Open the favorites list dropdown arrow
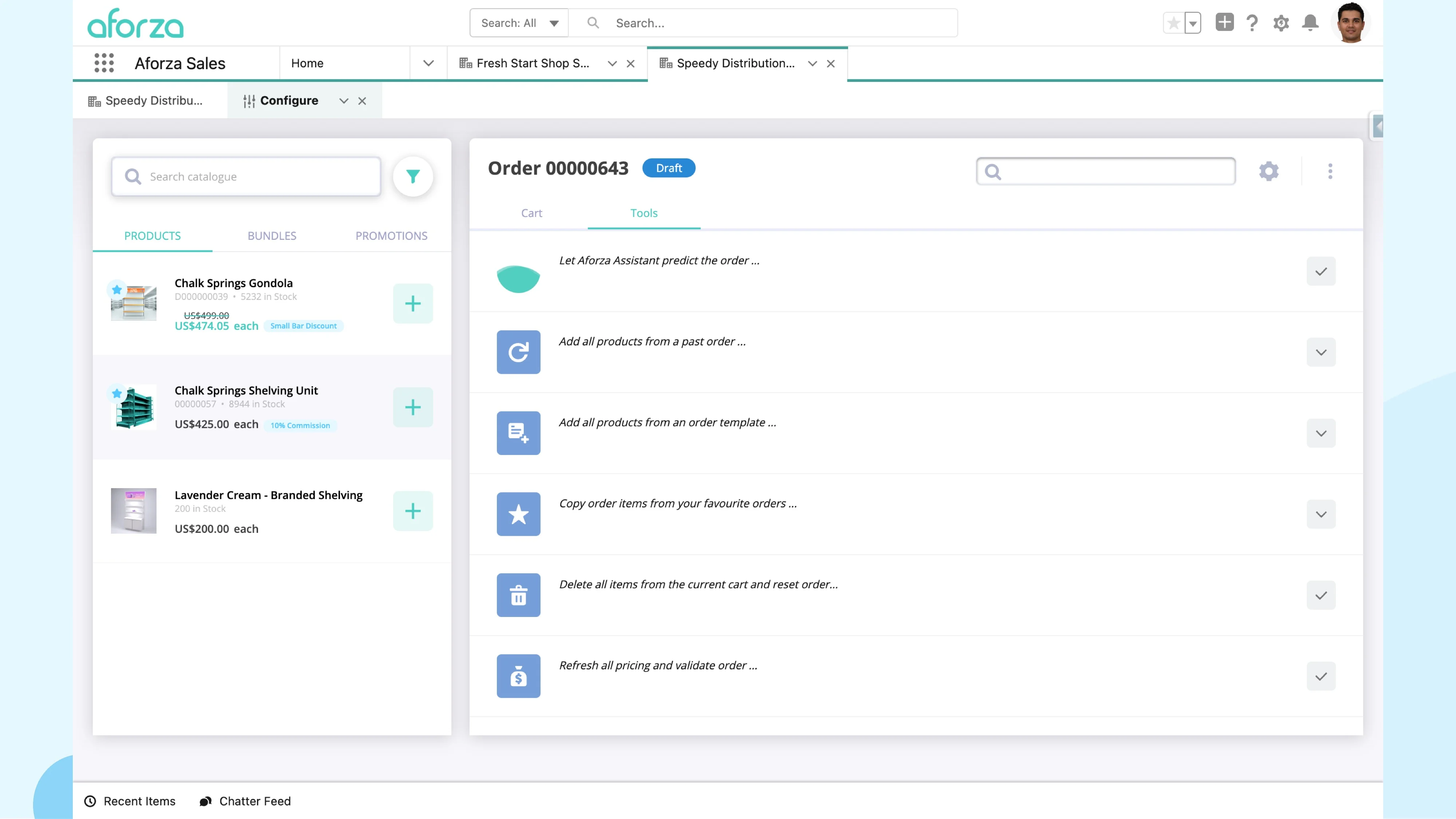Image resolution: width=1456 pixels, height=819 pixels. (1192, 23)
